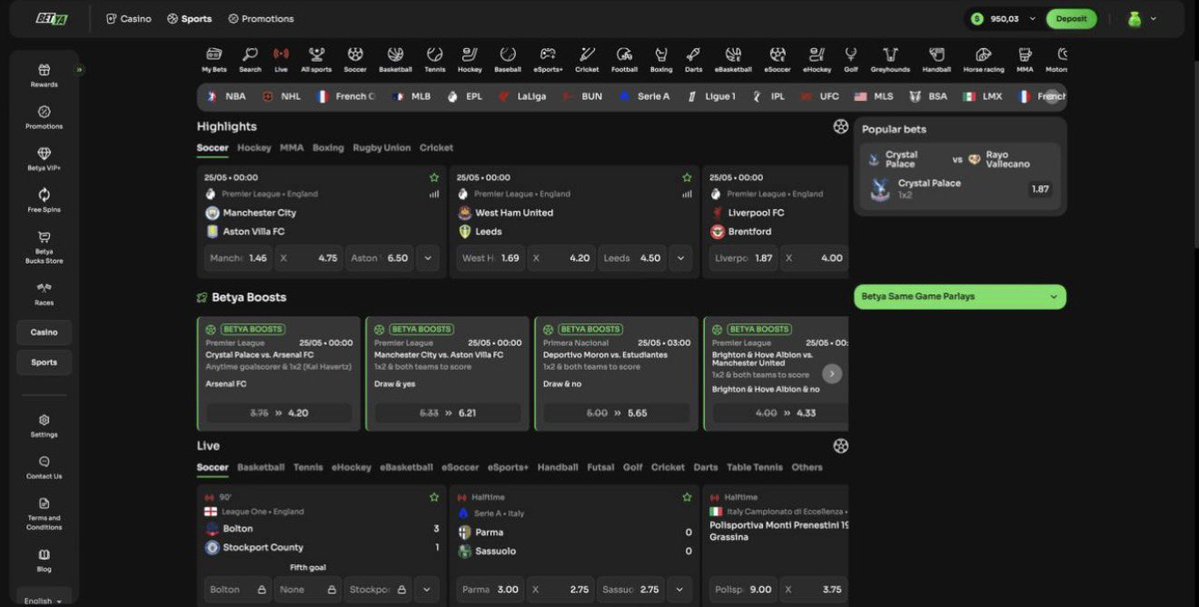1199x607 pixels.
Task: Select the eHockey icon
Action: (817, 60)
